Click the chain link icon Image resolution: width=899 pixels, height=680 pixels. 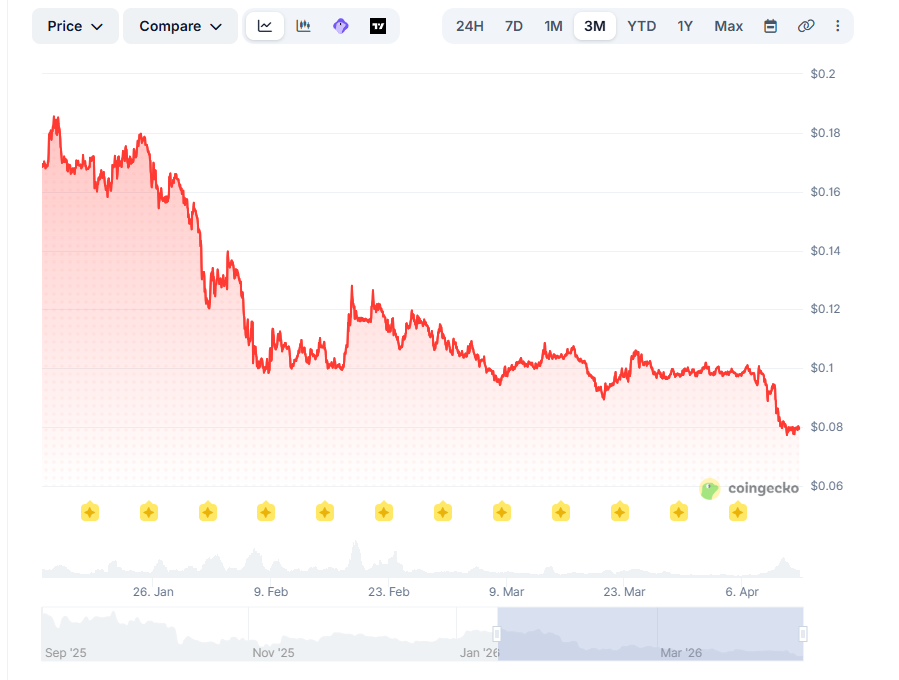click(x=806, y=26)
